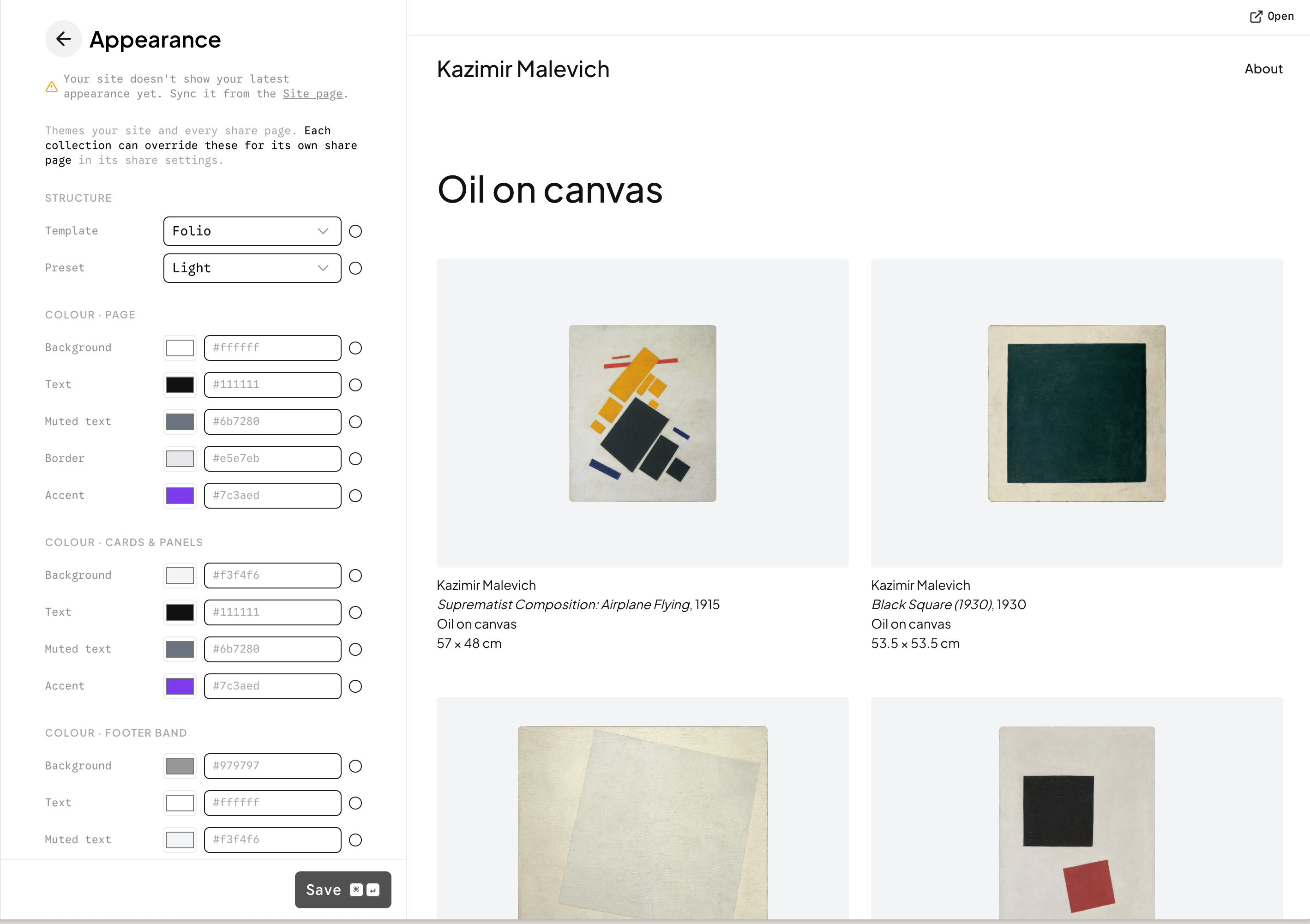
Task: Open the Cards Accent purple swatch
Action: [x=180, y=686]
